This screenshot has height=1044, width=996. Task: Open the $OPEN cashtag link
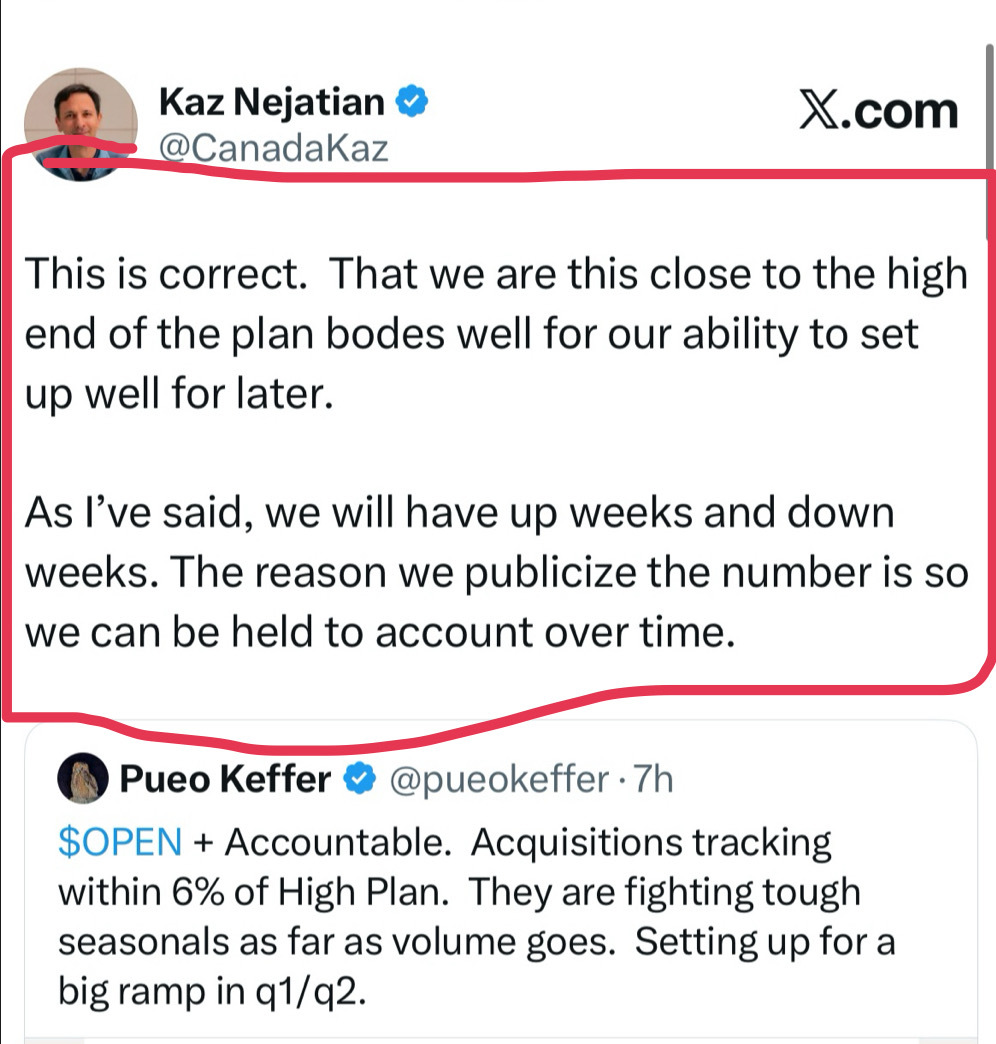[x=120, y=842]
